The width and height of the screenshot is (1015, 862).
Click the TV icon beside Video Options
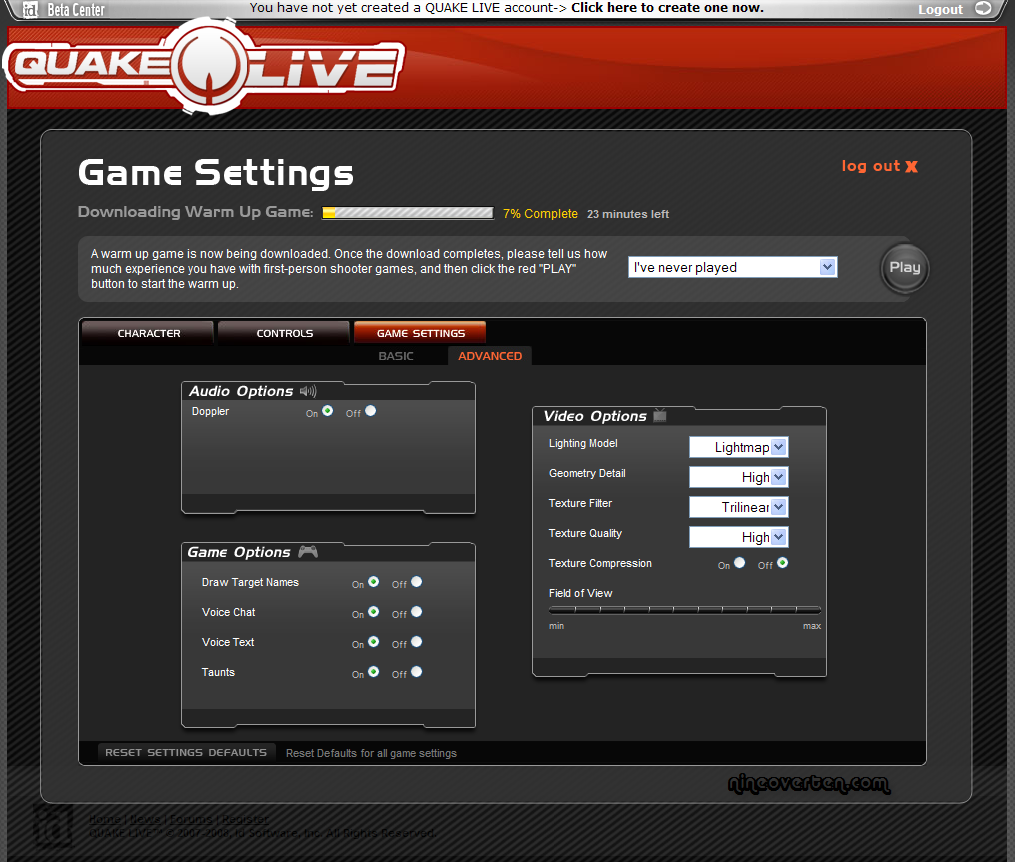[660, 416]
